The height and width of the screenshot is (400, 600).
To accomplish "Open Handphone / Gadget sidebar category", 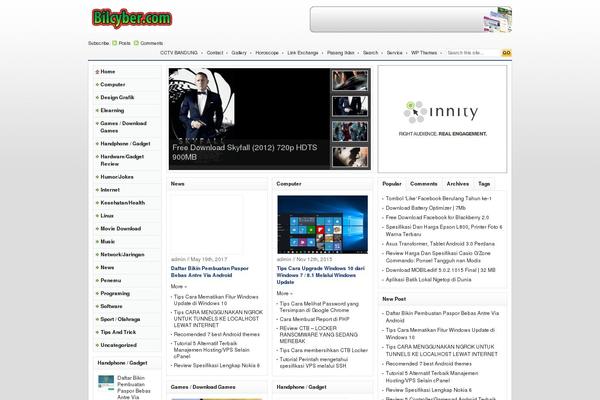I will [125, 144].
